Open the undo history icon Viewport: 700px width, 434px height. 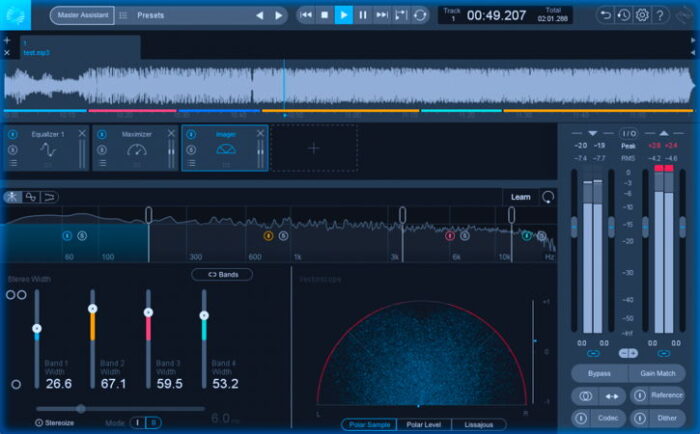(x=624, y=15)
